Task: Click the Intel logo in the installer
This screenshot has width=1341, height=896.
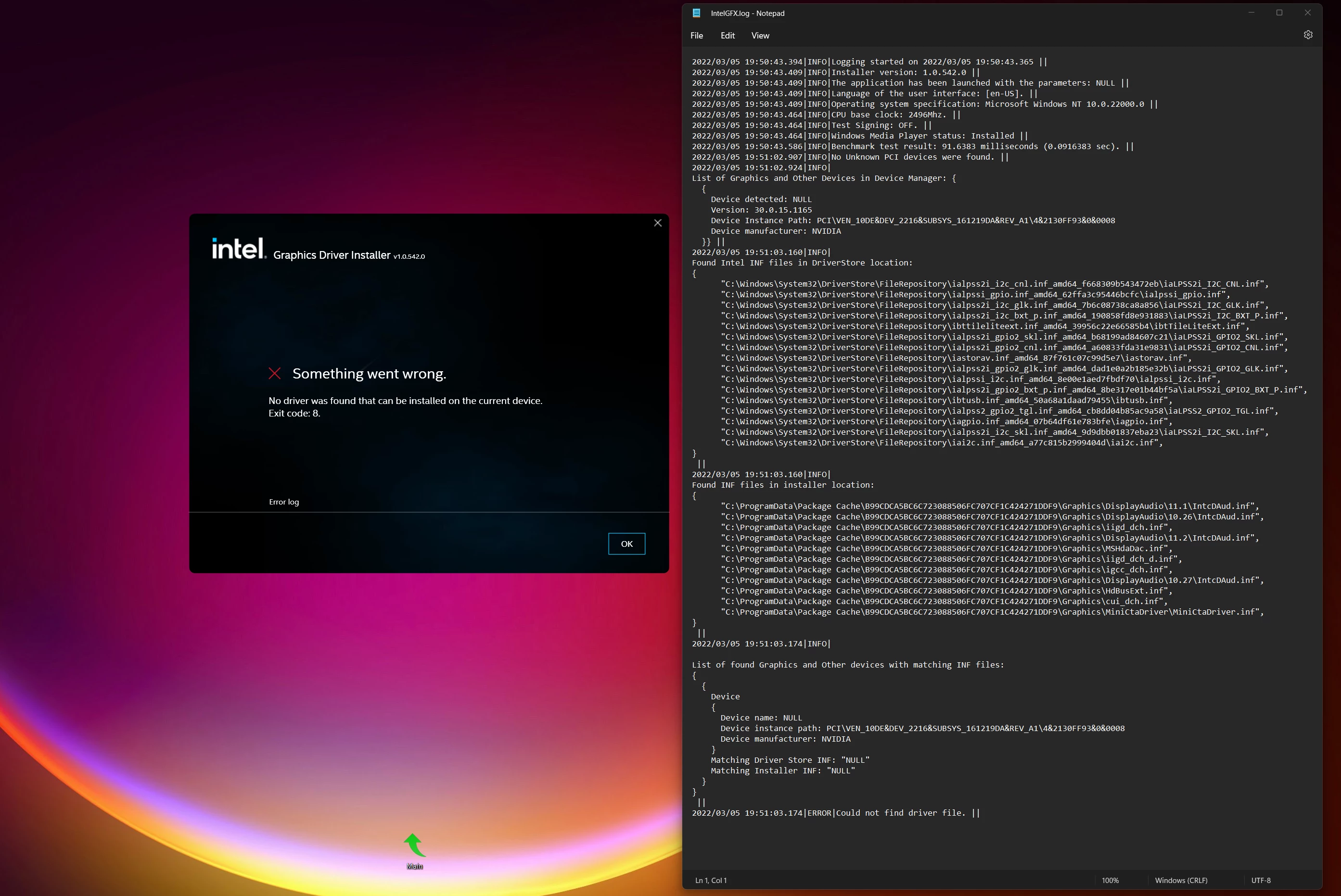Action: point(238,249)
